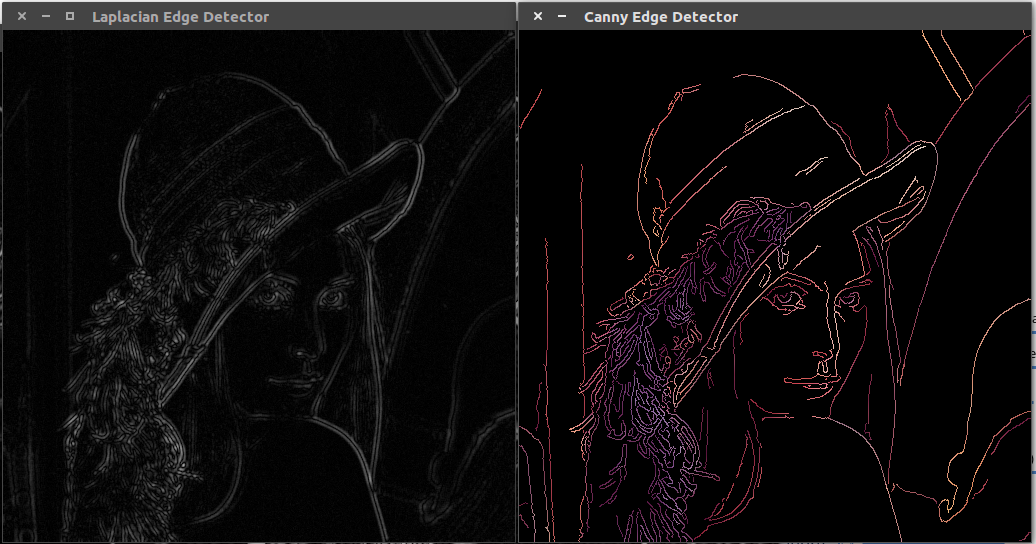Close the Laplacian Edge Detector window
Image resolution: width=1036 pixels, height=544 pixels.
point(22,17)
